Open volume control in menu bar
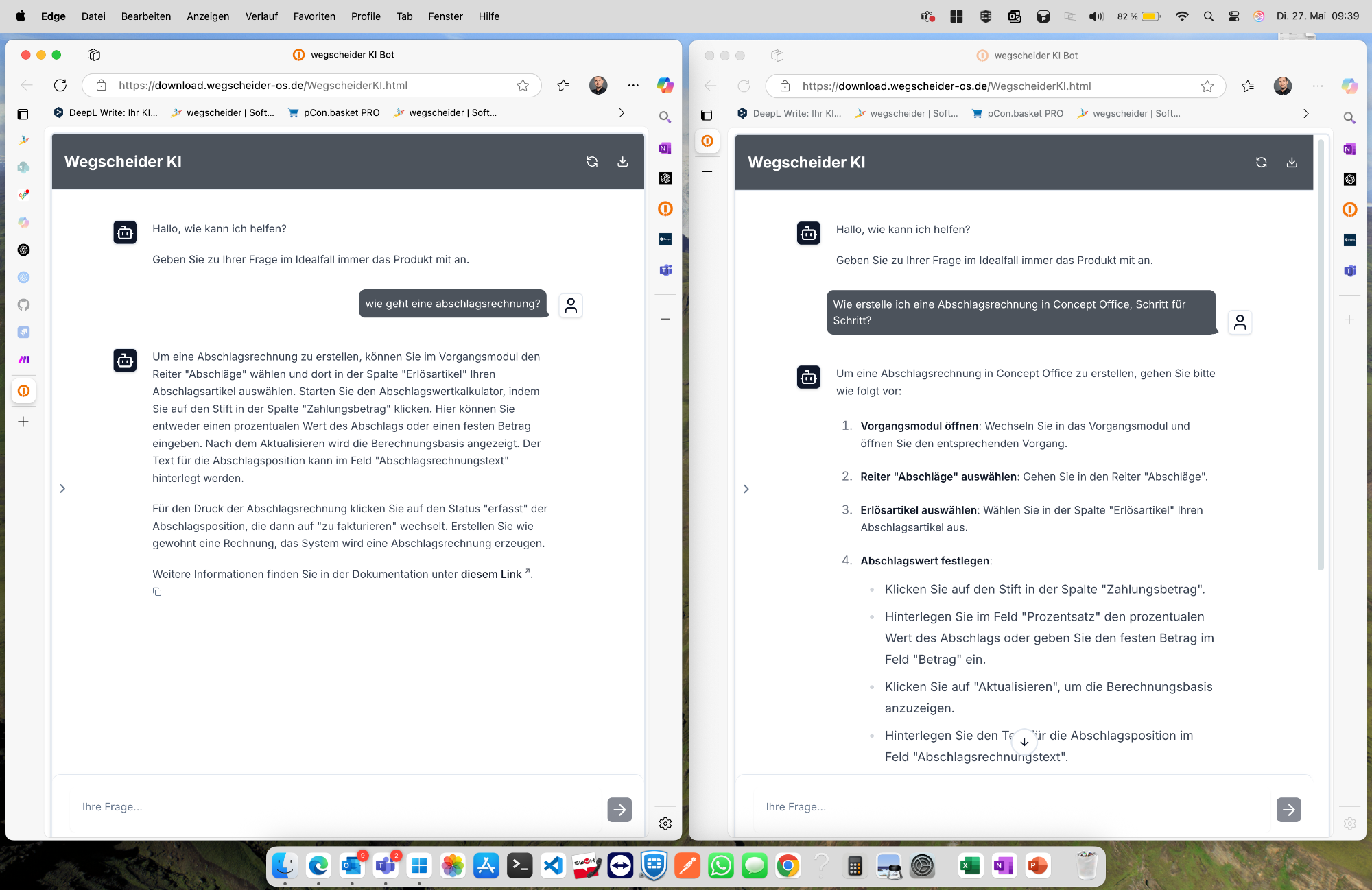Image resolution: width=1372 pixels, height=890 pixels. [x=1096, y=16]
